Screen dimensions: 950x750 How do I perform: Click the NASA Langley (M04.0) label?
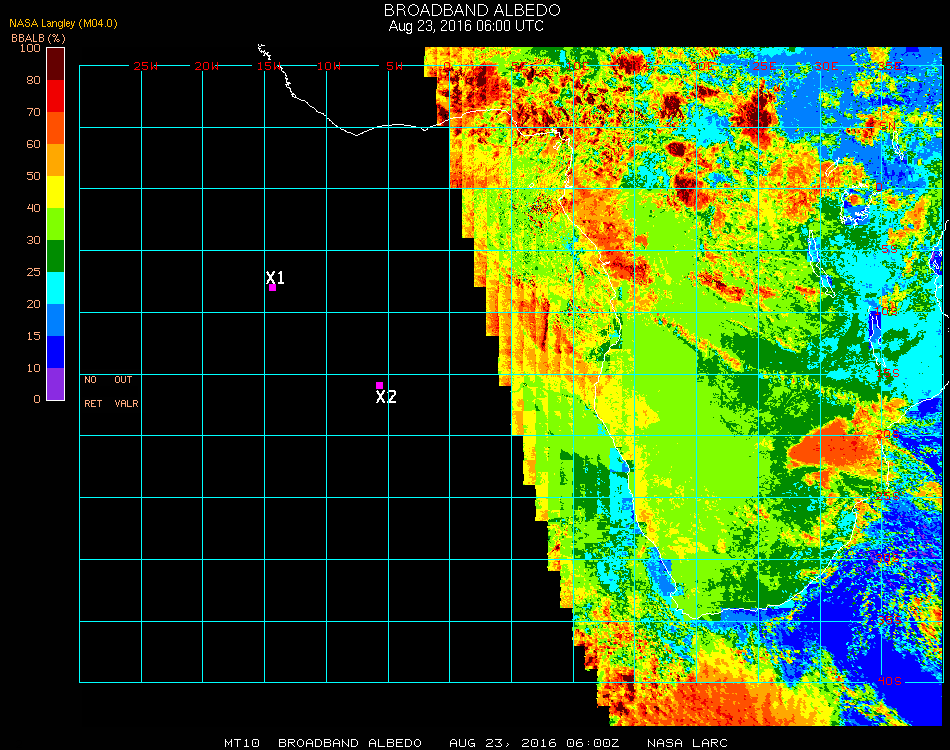pos(64,23)
